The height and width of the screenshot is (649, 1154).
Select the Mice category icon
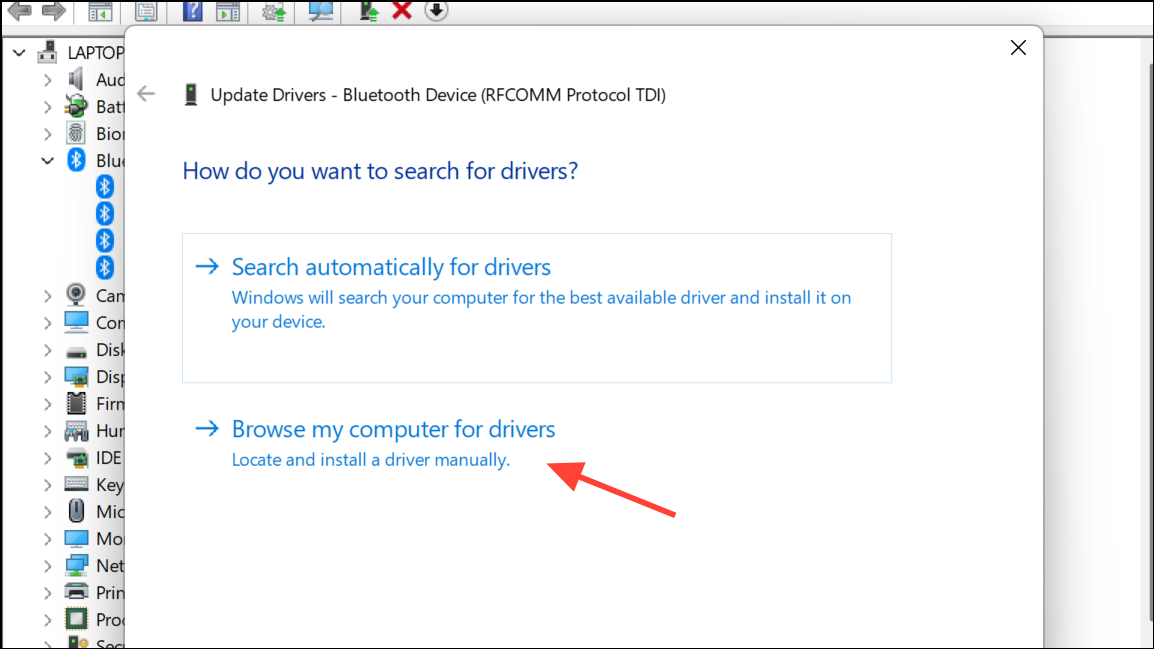click(x=76, y=511)
